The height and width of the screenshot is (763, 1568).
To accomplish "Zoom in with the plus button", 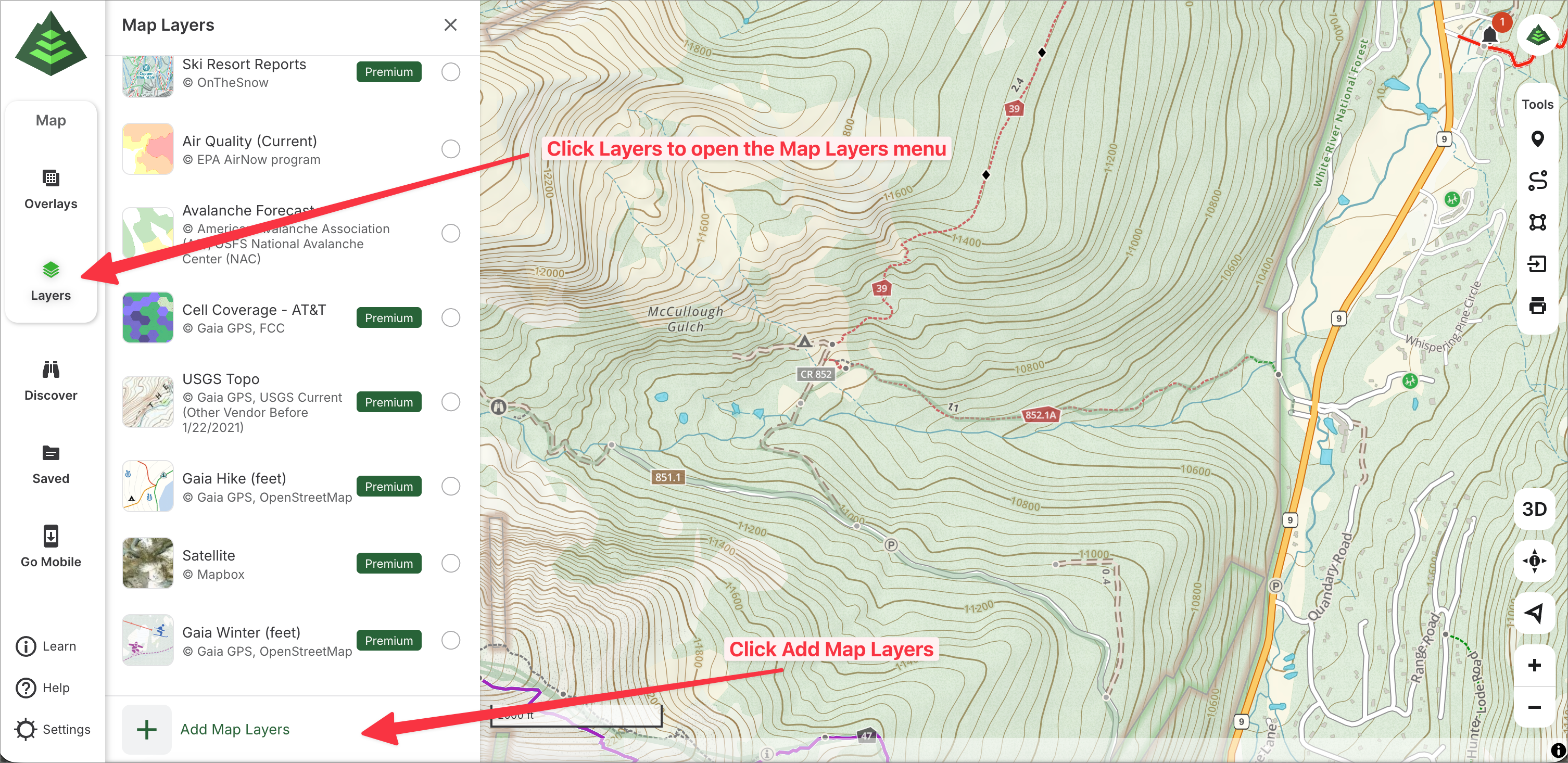I will (1534, 665).
